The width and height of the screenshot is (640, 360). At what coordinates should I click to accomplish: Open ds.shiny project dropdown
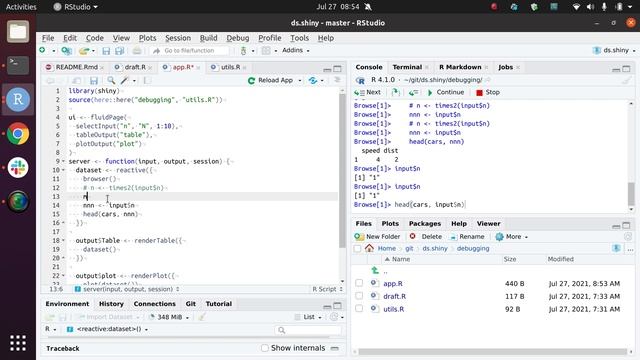(614, 50)
